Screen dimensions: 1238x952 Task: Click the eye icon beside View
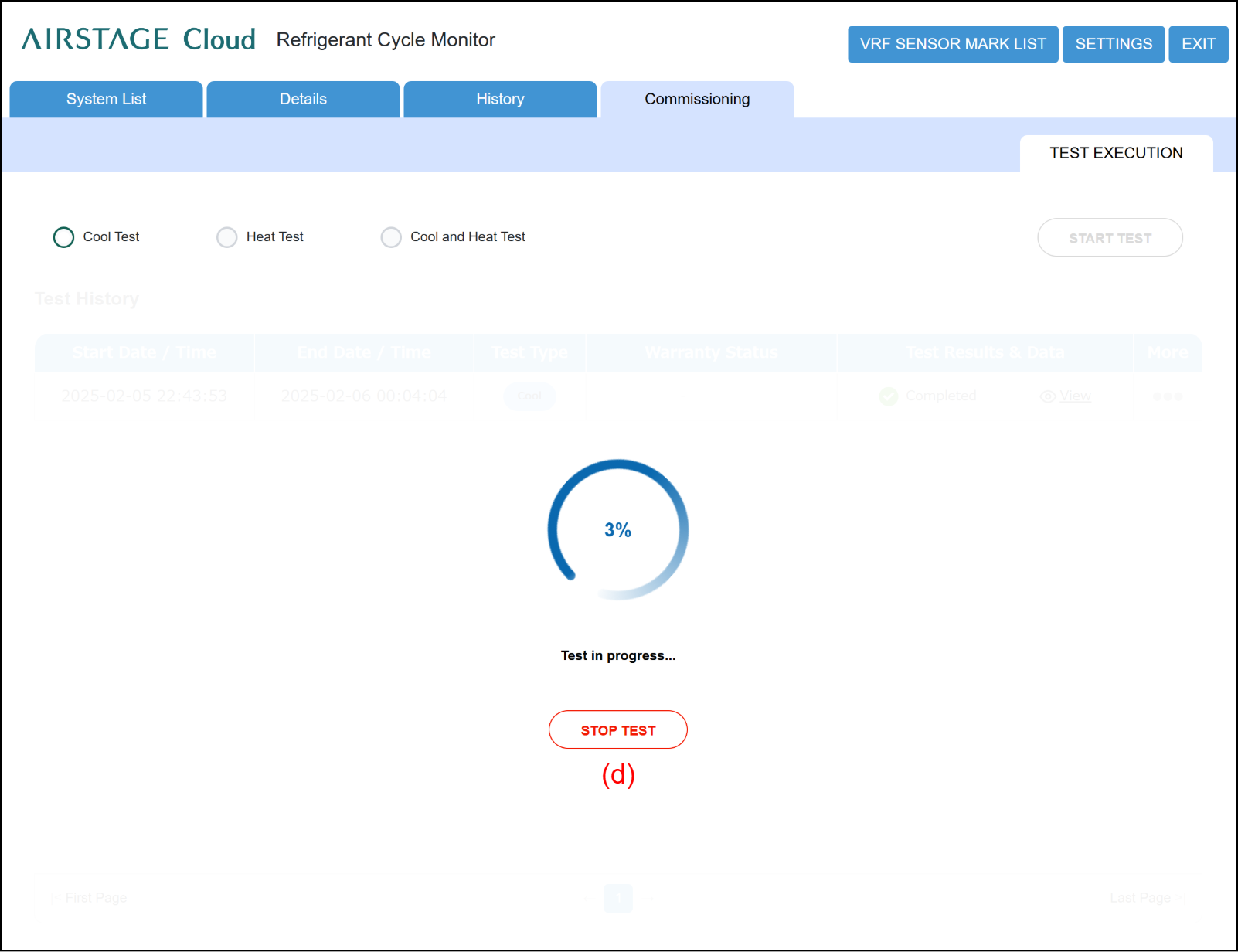click(x=1048, y=396)
